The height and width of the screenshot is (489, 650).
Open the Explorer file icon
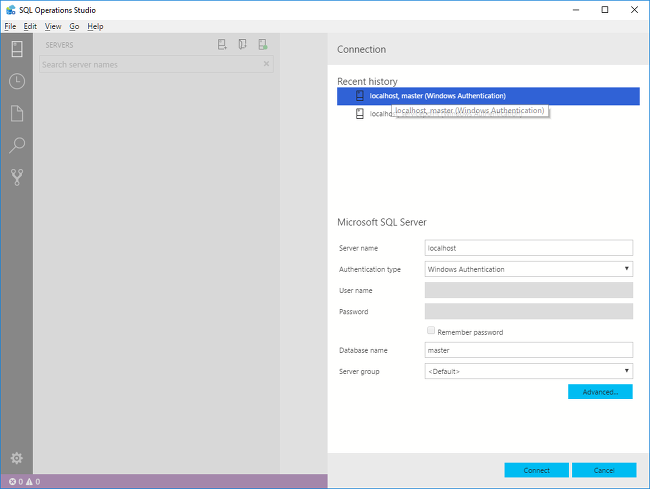[x=17, y=113]
